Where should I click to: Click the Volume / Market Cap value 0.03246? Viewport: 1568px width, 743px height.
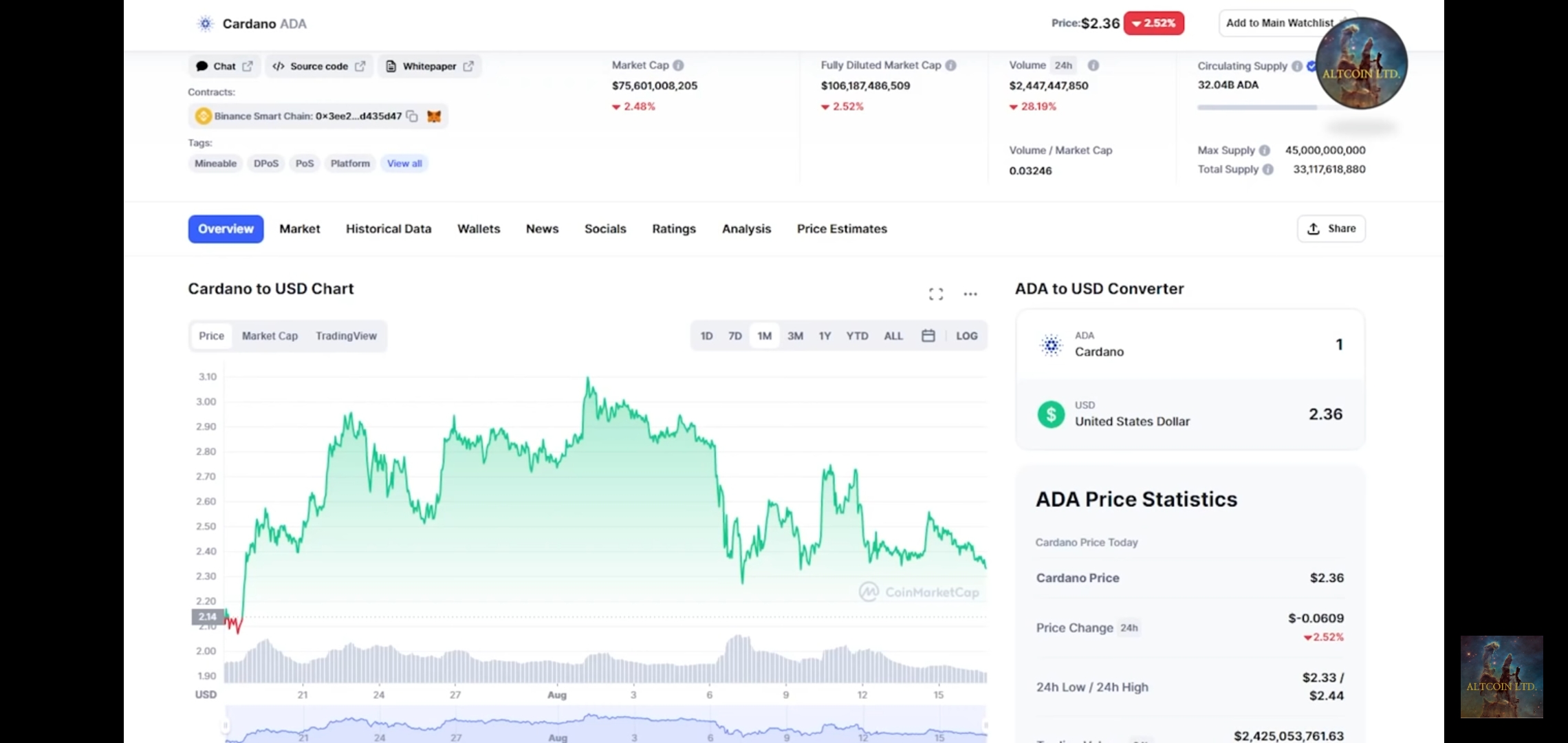coord(1030,171)
